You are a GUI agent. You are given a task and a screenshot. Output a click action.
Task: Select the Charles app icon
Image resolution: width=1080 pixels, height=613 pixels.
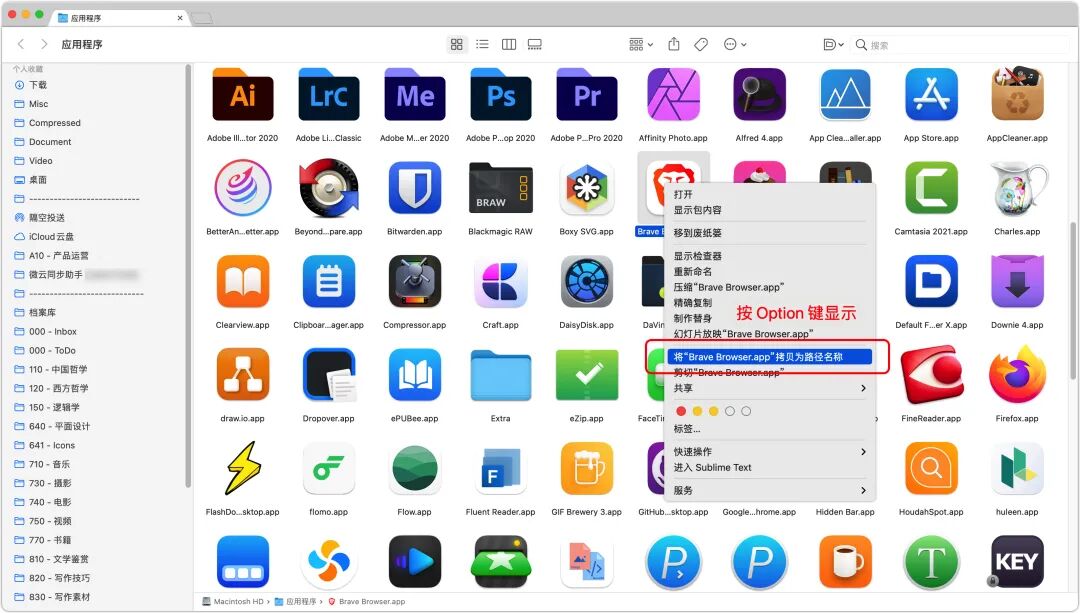[x=1017, y=188]
